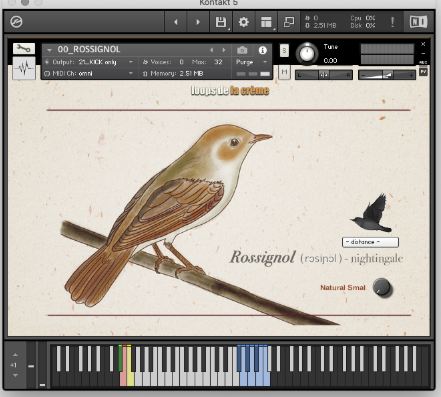Click the Natural Smal knob
This screenshot has height=397, width=441.
click(382, 287)
